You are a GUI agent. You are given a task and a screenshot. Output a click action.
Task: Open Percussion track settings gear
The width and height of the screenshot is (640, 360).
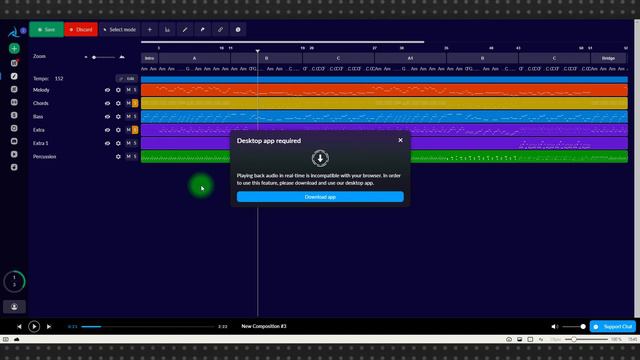(x=118, y=157)
